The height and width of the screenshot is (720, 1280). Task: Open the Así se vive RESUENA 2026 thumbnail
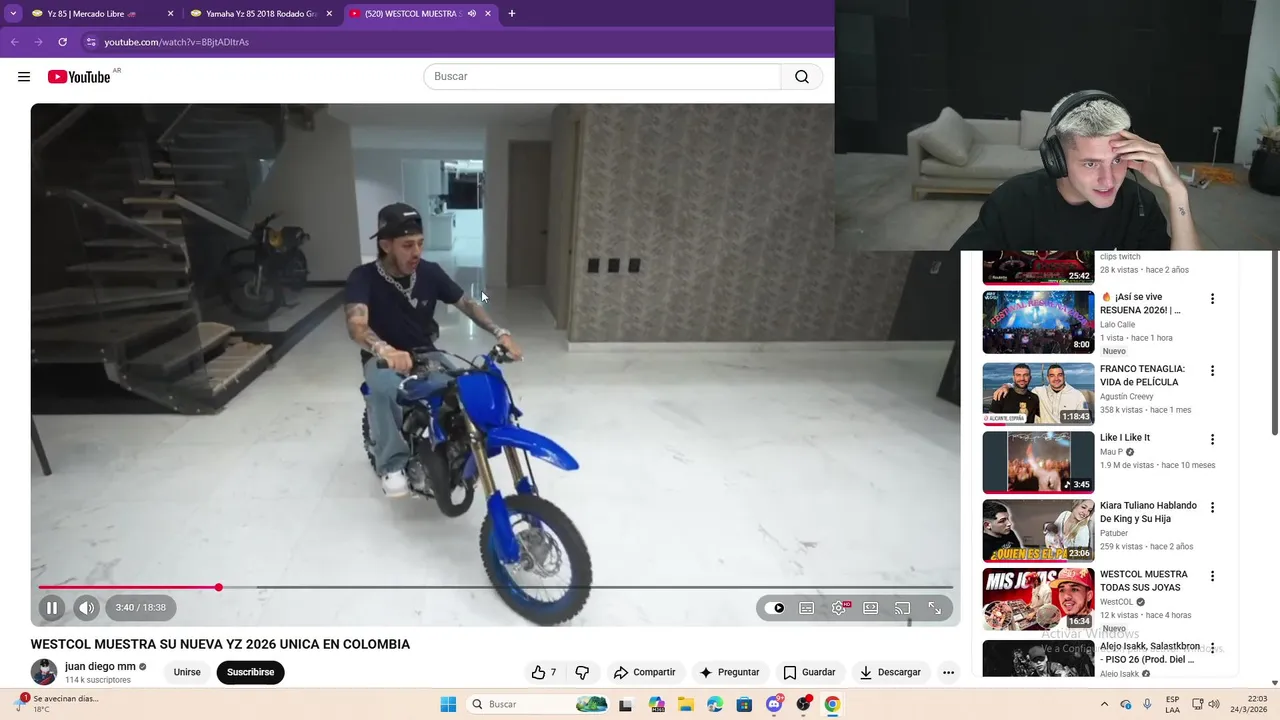click(1038, 322)
